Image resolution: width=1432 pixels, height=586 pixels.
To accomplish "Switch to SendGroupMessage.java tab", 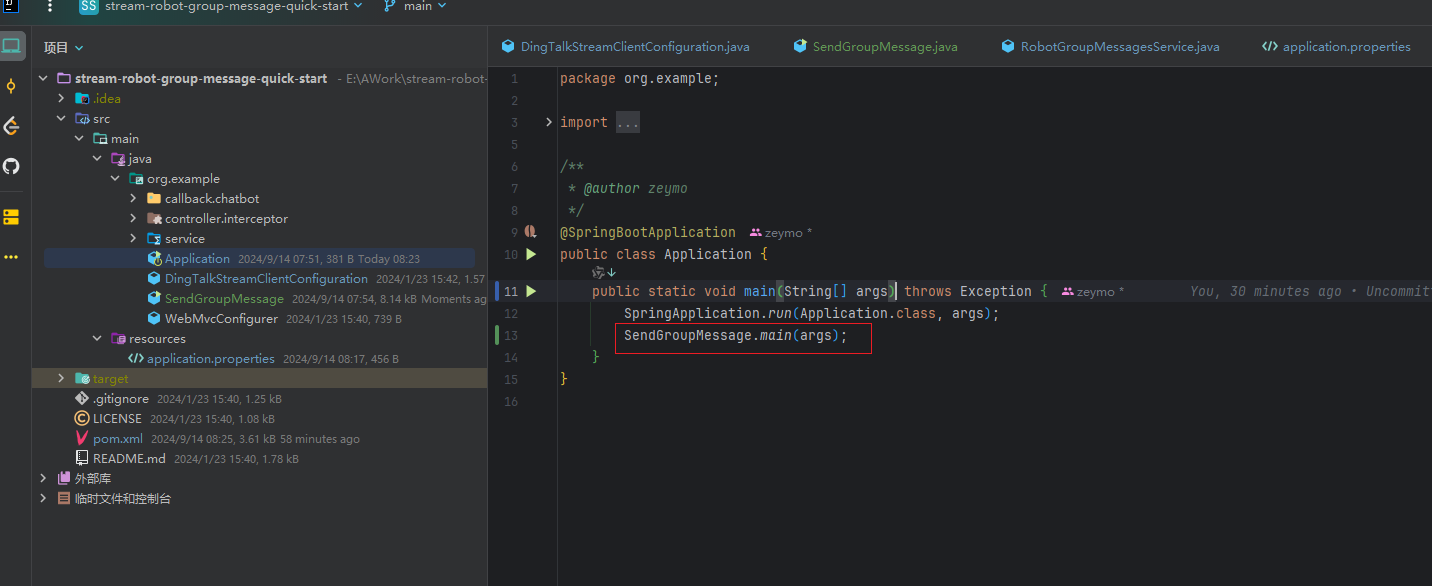I will [875, 47].
